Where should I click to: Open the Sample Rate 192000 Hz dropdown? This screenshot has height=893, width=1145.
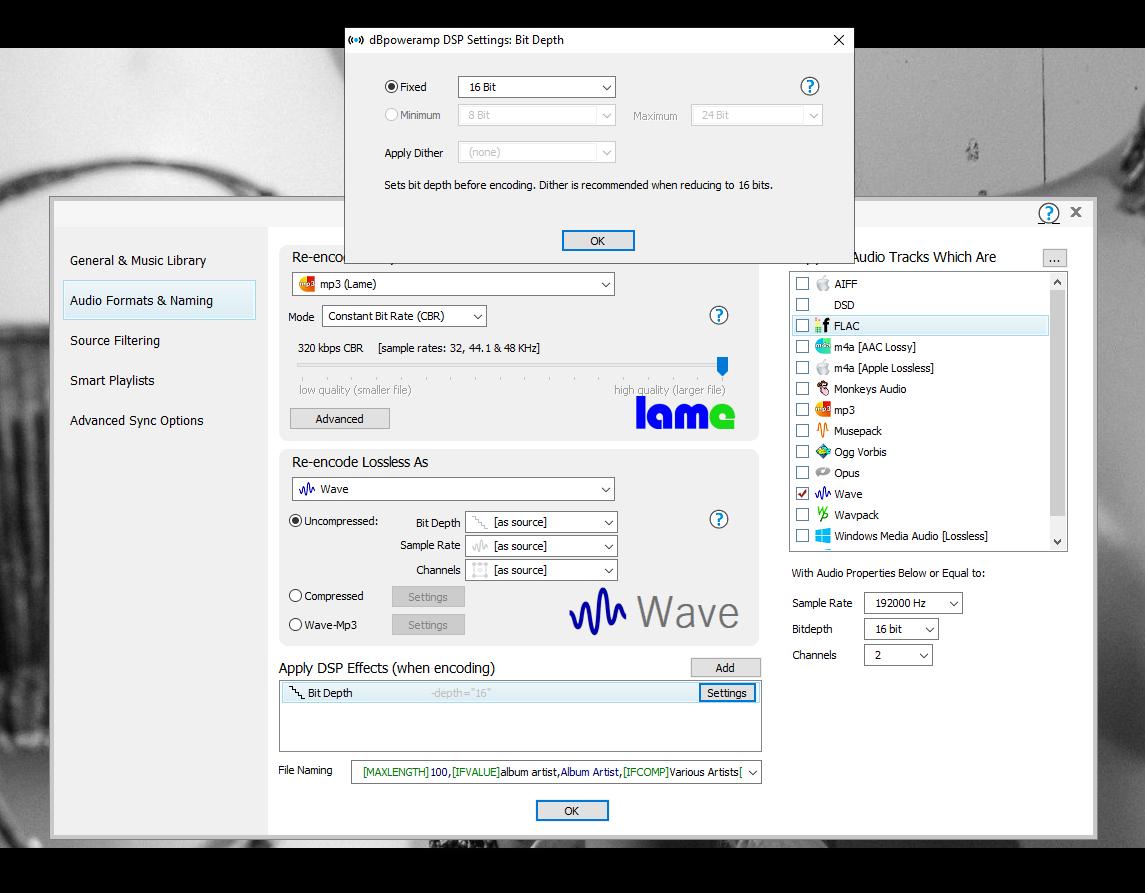point(912,603)
